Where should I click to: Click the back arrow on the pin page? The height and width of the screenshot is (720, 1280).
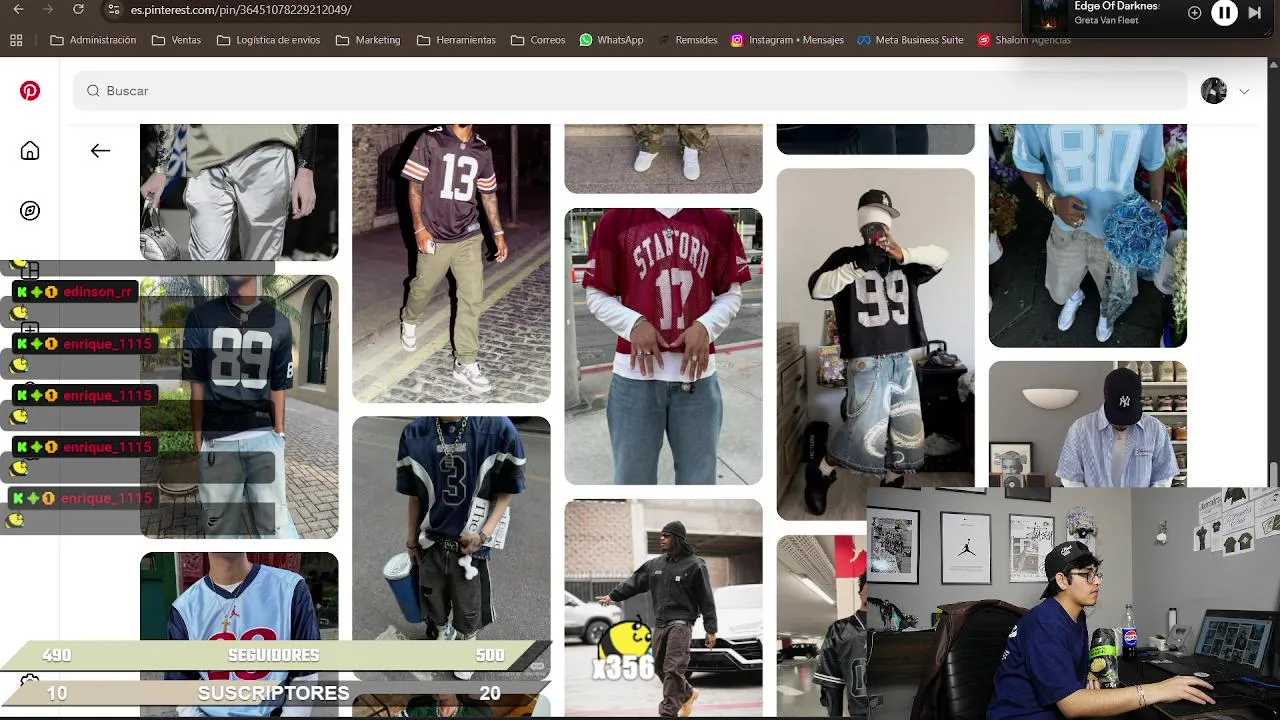(x=100, y=151)
